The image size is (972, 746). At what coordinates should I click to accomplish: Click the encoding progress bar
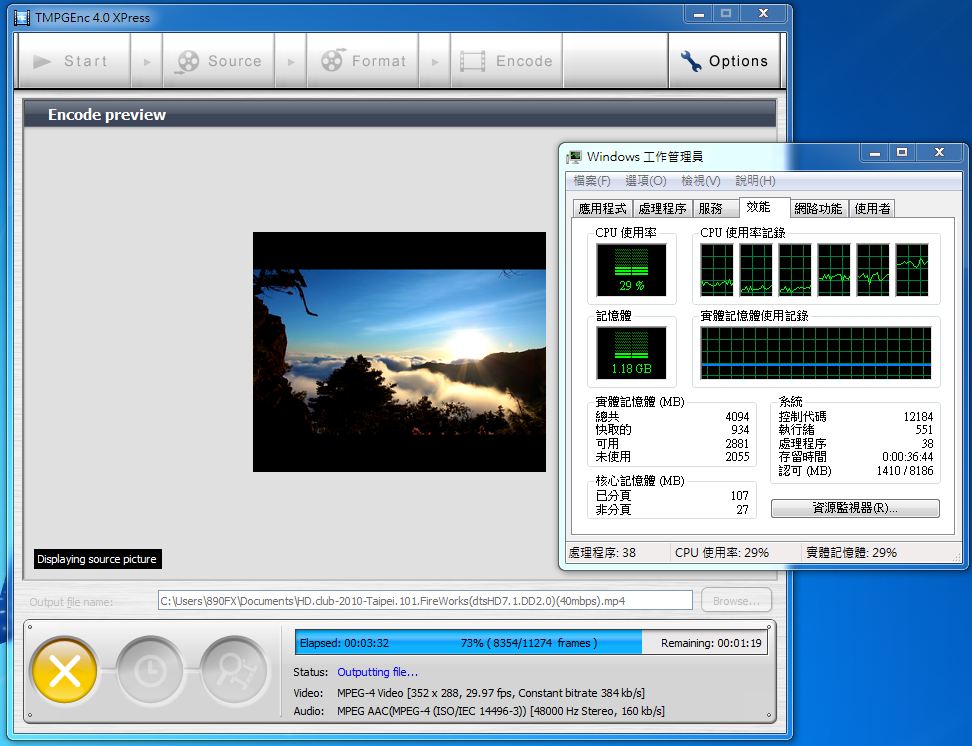pos(530,643)
